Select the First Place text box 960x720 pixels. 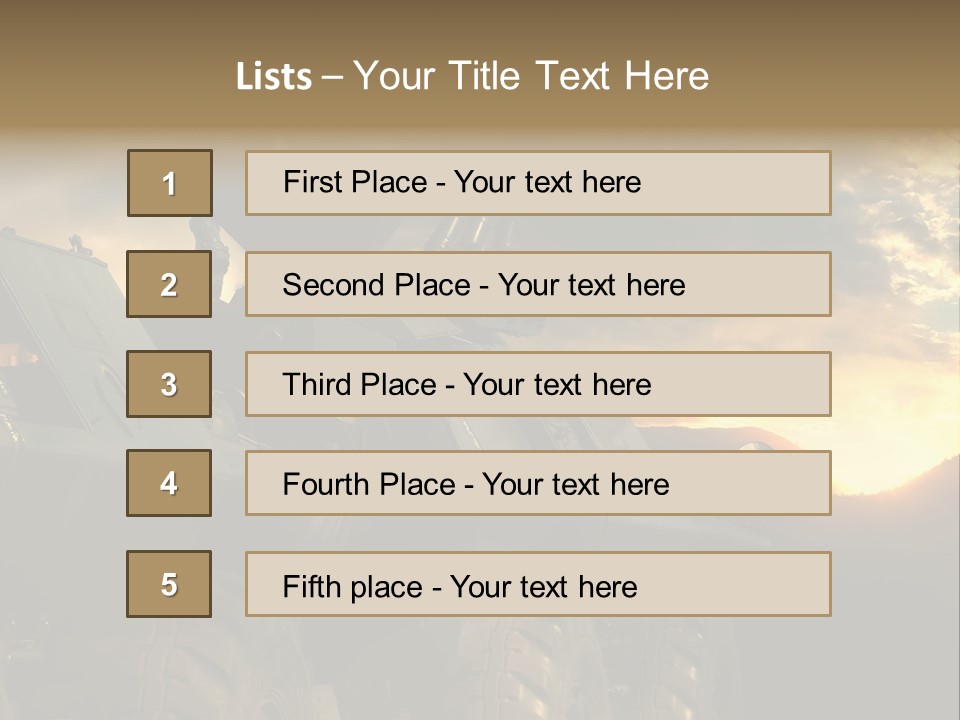tap(538, 183)
